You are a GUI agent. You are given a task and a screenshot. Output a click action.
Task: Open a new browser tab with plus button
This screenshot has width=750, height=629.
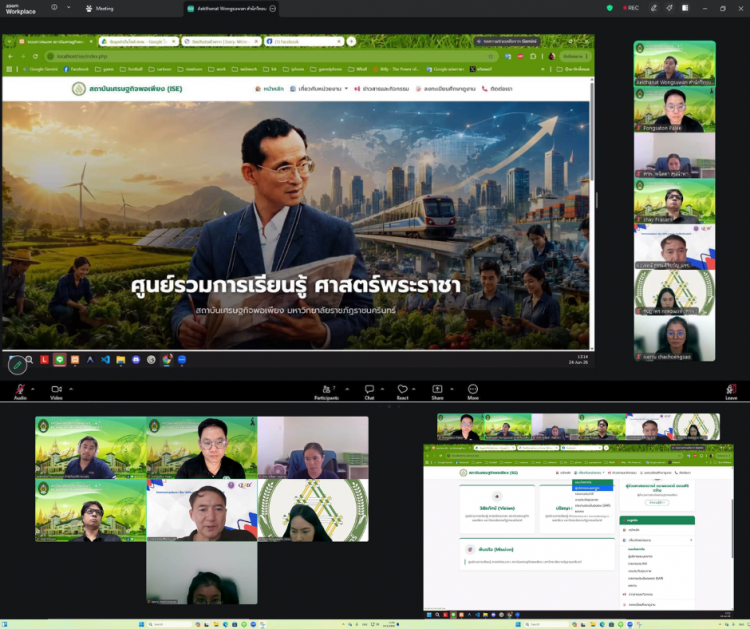click(351, 42)
